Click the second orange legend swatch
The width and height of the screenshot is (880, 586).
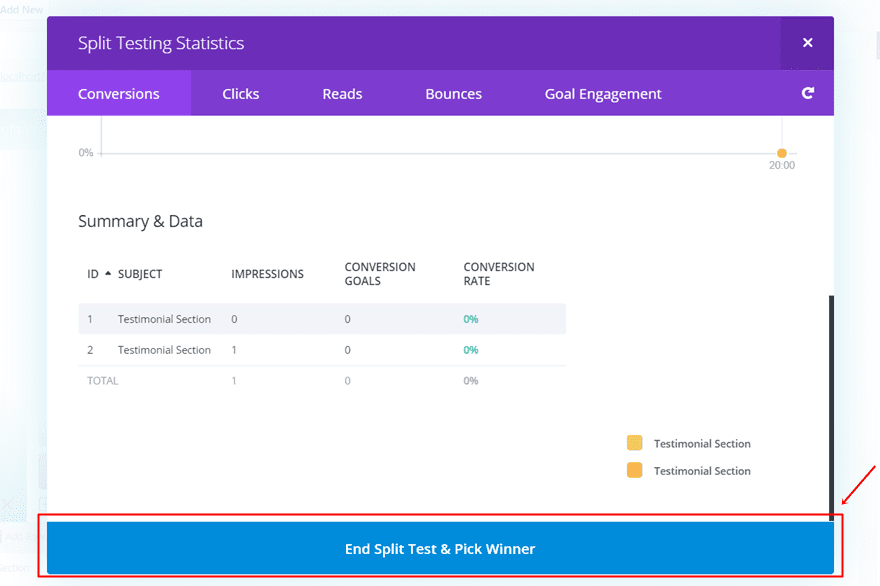pos(634,470)
